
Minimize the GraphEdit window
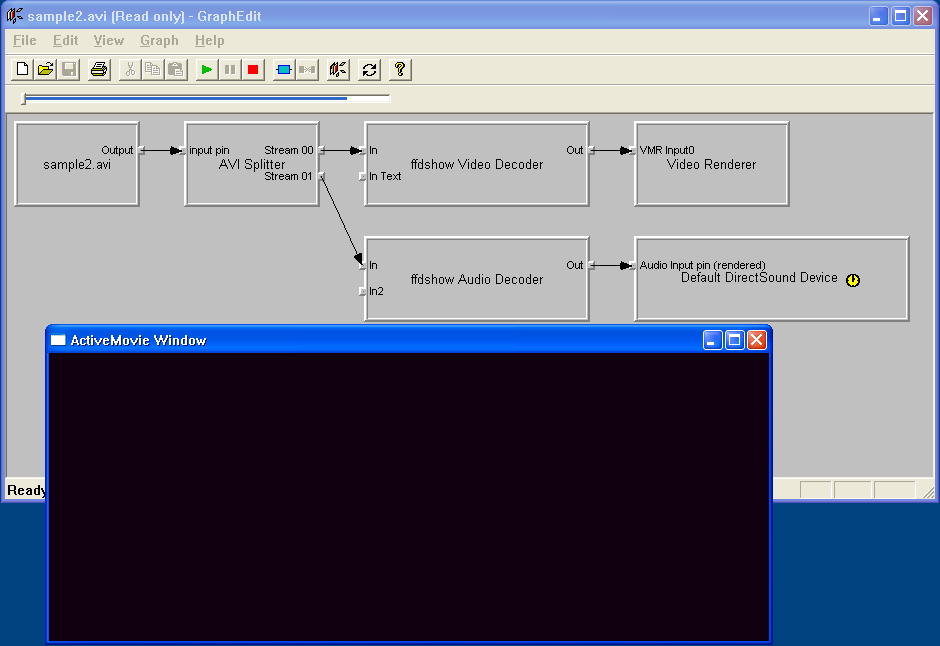point(878,16)
